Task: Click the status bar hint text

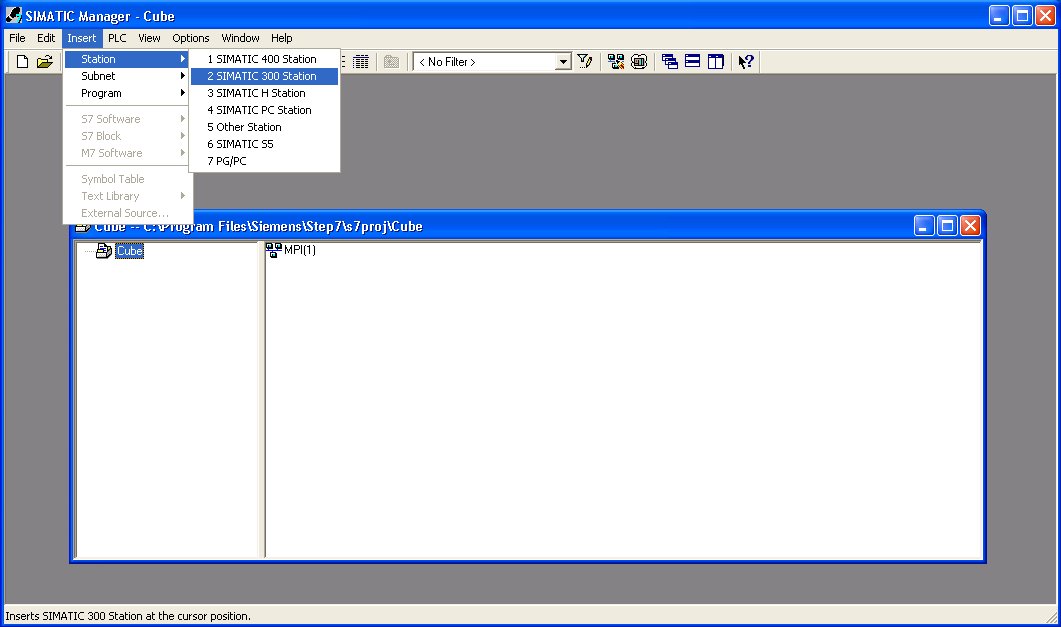Action: point(128,616)
